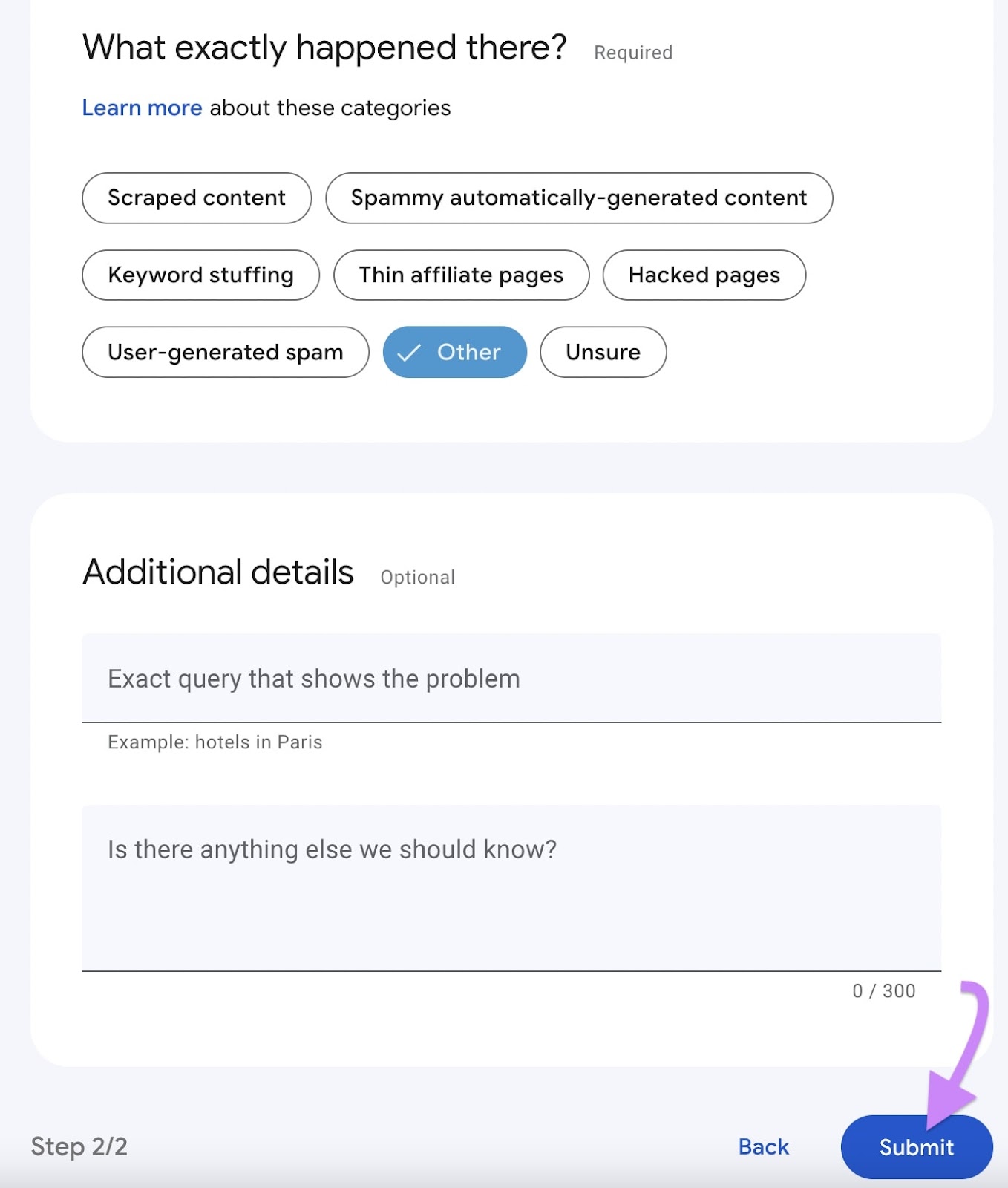Click the Required label on the question heading
The width and height of the screenshot is (1008, 1188).
632,52
